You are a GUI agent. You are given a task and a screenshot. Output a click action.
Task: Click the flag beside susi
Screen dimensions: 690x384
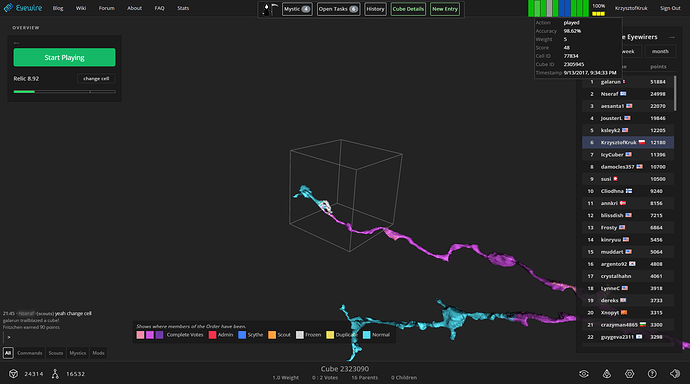pos(616,179)
